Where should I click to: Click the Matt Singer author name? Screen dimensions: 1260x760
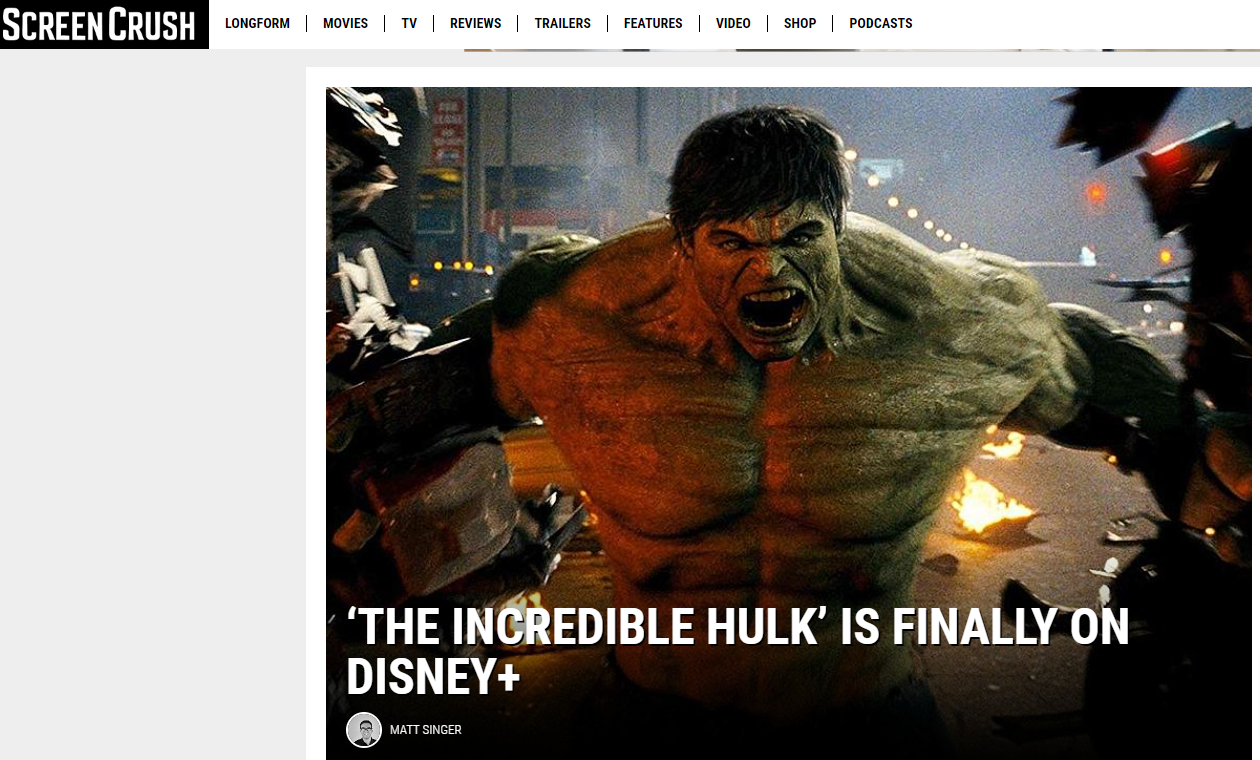(x=426, y=730)
